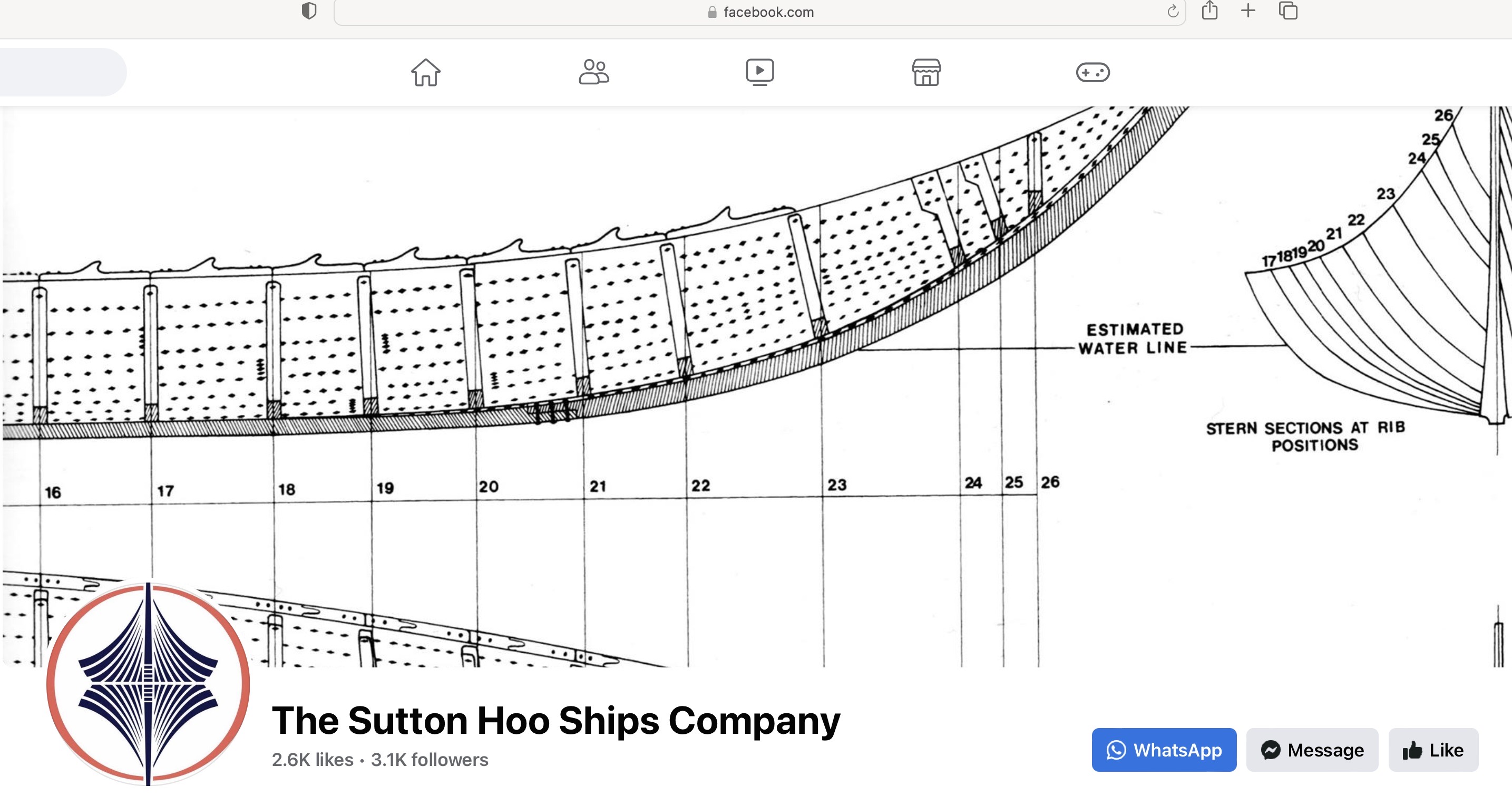Open Safari share sheet icon
Image resolution: width=1512 pixels, height=805 pixels.
coord(1209,11)
